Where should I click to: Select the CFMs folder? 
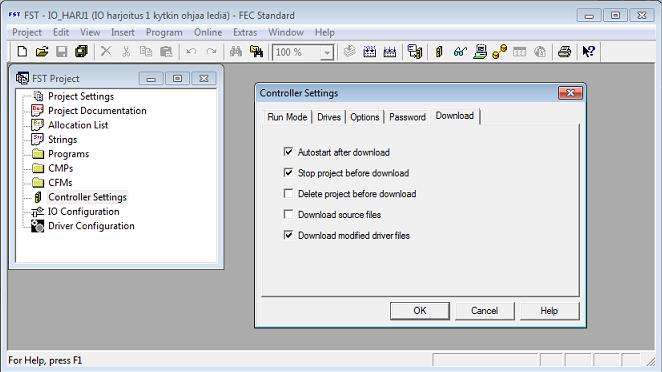coord(60,182)
